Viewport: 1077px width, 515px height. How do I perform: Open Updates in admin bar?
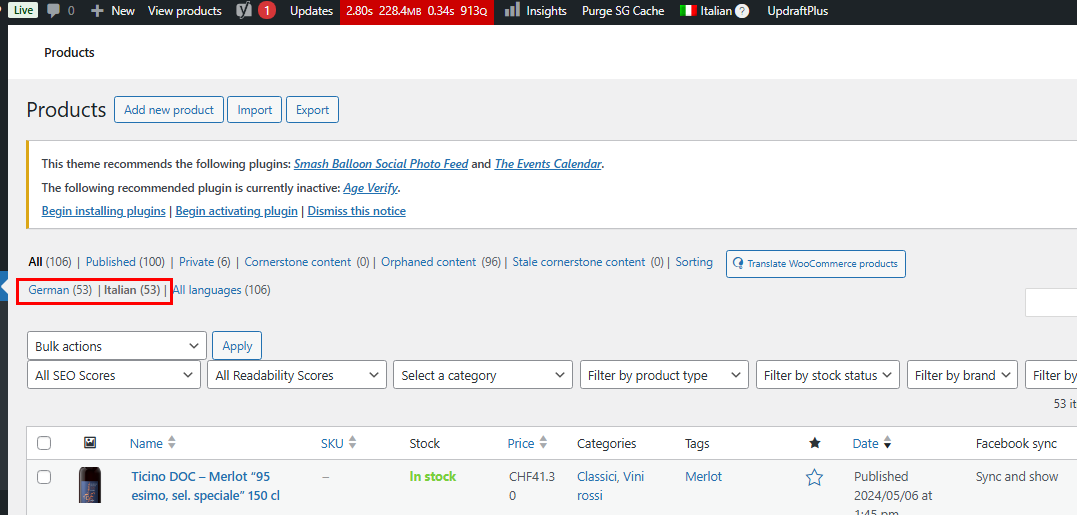coord(311,11)
